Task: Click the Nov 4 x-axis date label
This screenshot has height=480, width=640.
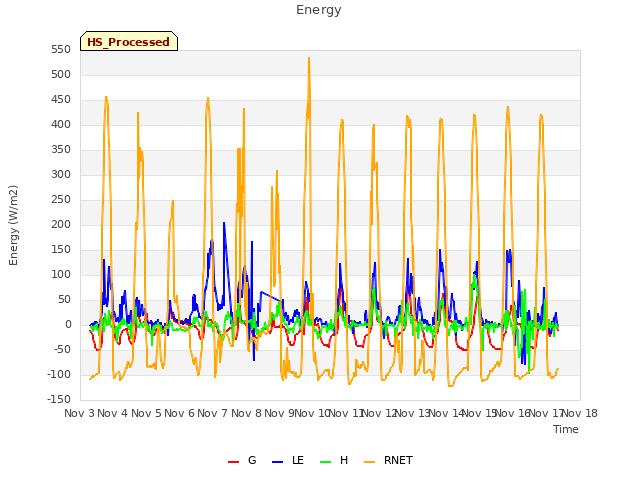Action: pyautogui.click(x=113, y=413)
